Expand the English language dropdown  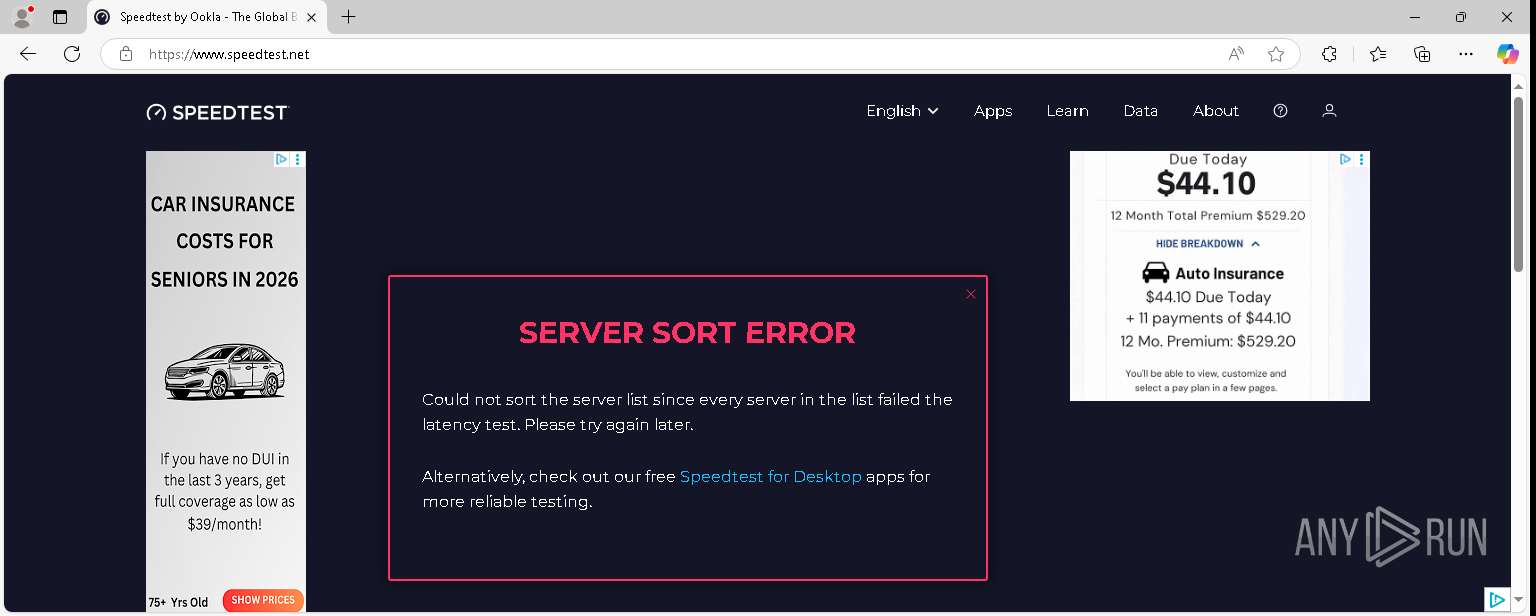point(902,111)
